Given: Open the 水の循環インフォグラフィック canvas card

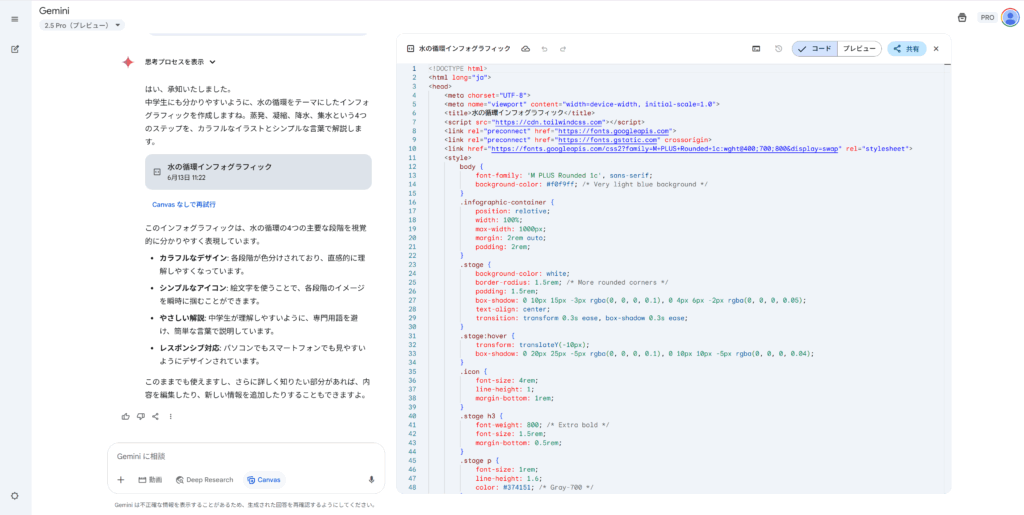Looking at the screenshot, I should (x=258, y=172).
